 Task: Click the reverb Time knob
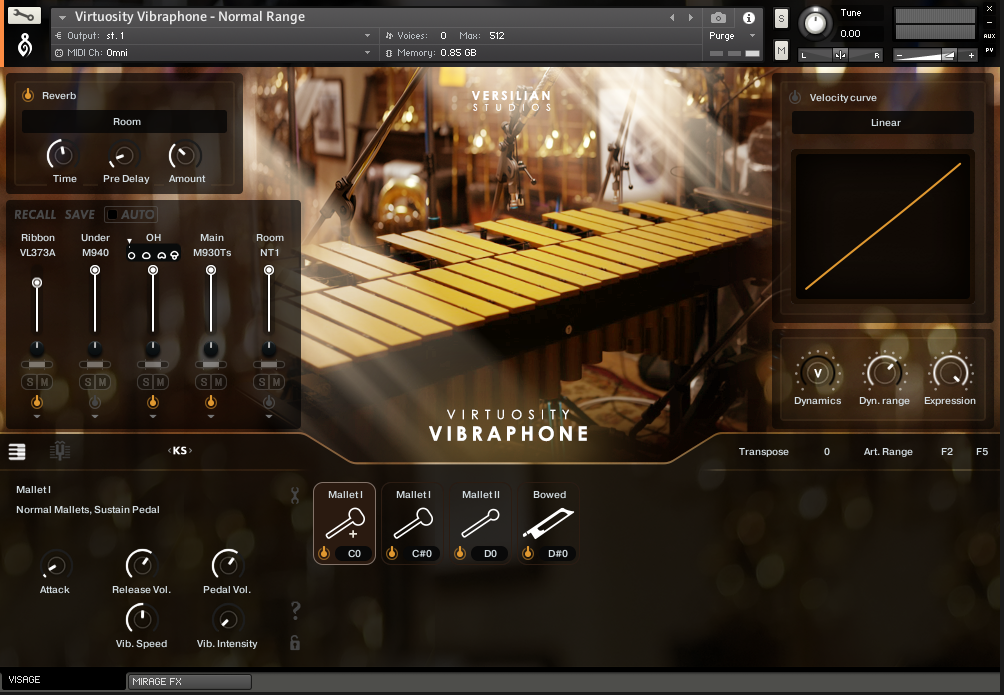click(x=61, y=155)
